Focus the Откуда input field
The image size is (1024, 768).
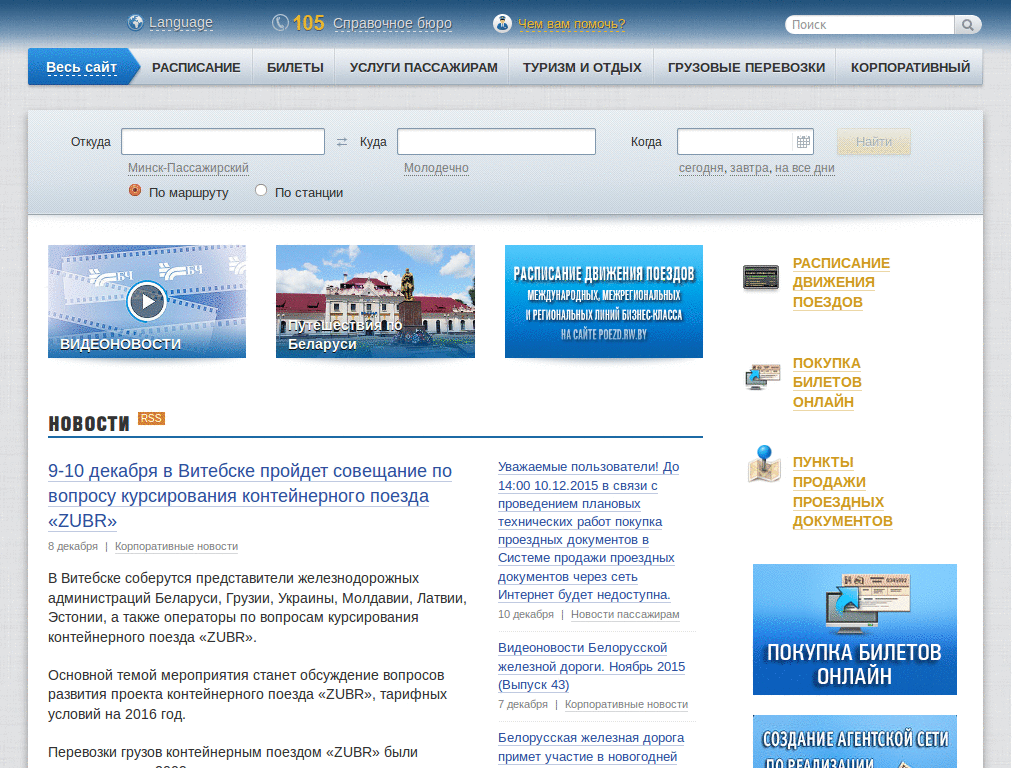tap(223, 142)
